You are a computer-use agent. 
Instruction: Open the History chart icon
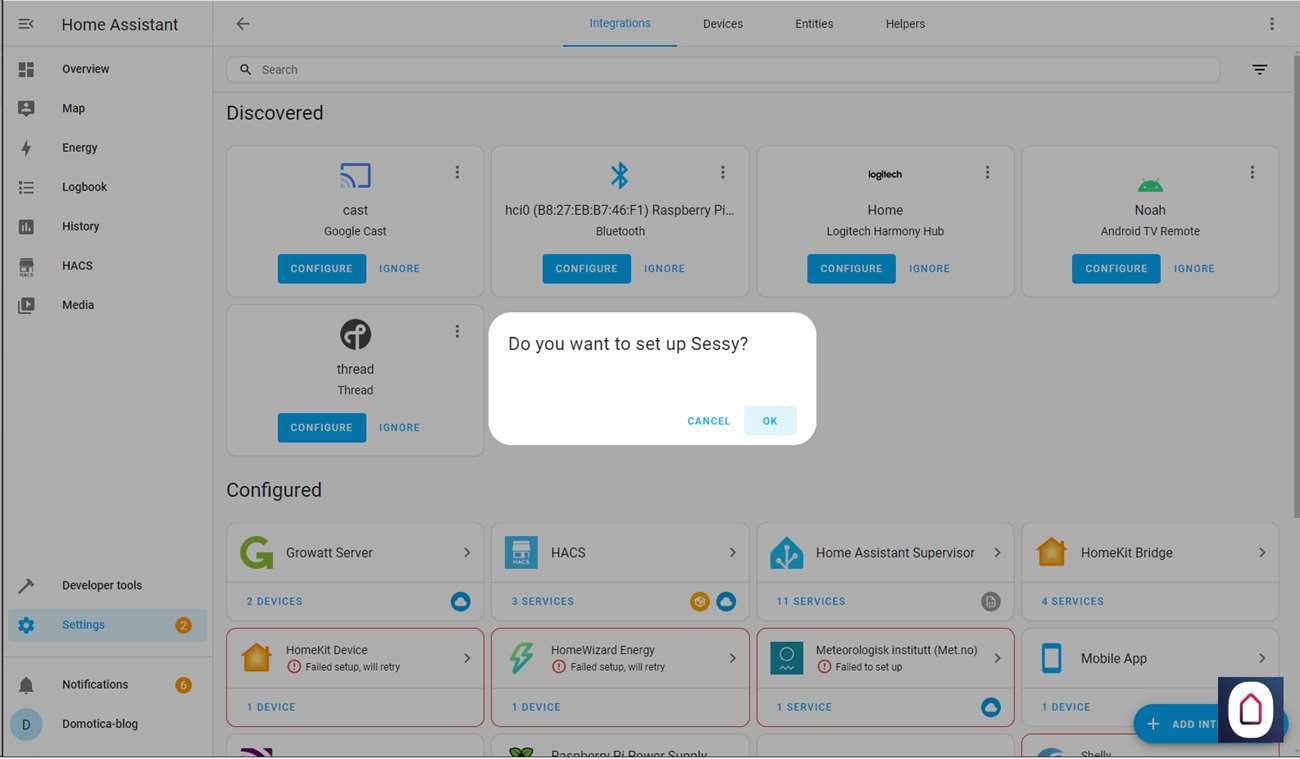click(x=26, y=227)
